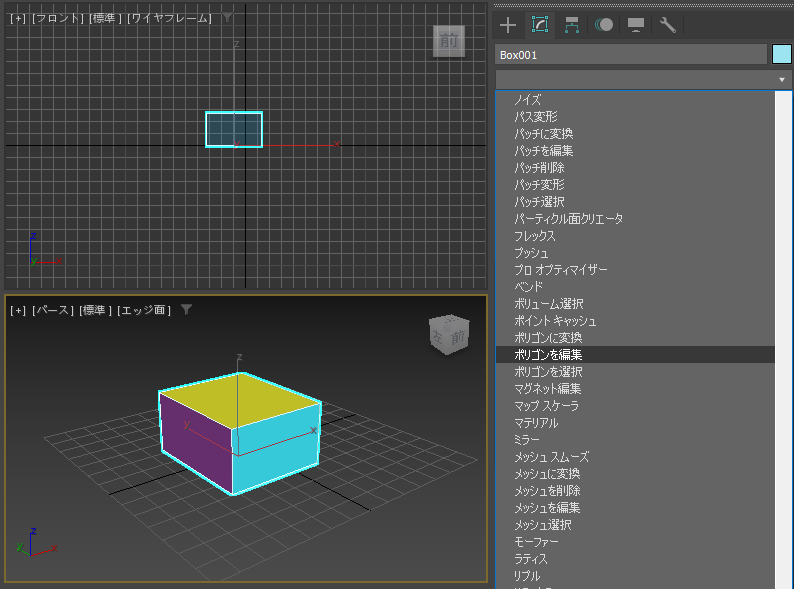Image resolution: width=794 pixels, height=589 pixels.
Task: Open the [フロント] view menu
Action: tap(58, 18)
